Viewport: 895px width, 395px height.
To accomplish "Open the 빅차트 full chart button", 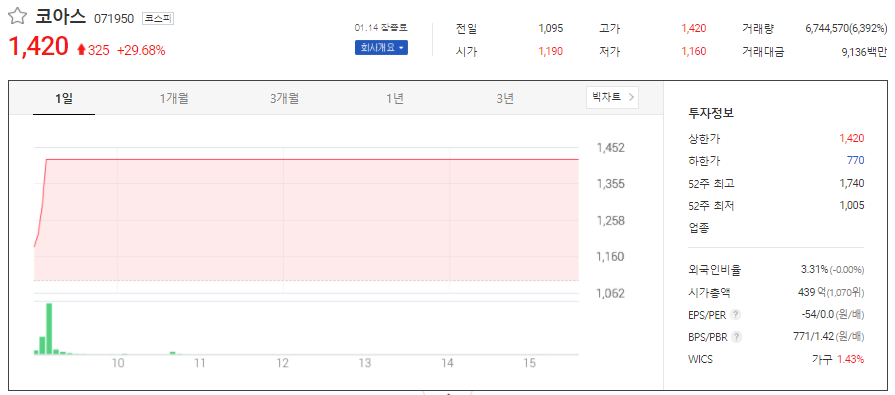I will [x=612, y=97].
